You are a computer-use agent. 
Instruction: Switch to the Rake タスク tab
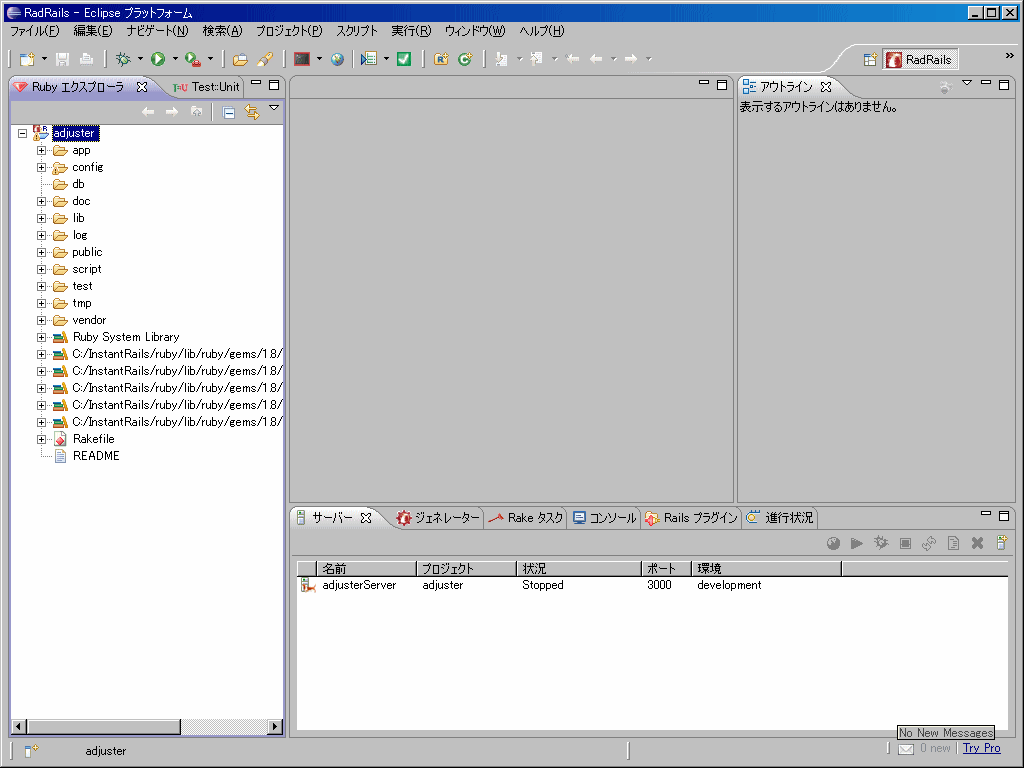pos(526,518)
